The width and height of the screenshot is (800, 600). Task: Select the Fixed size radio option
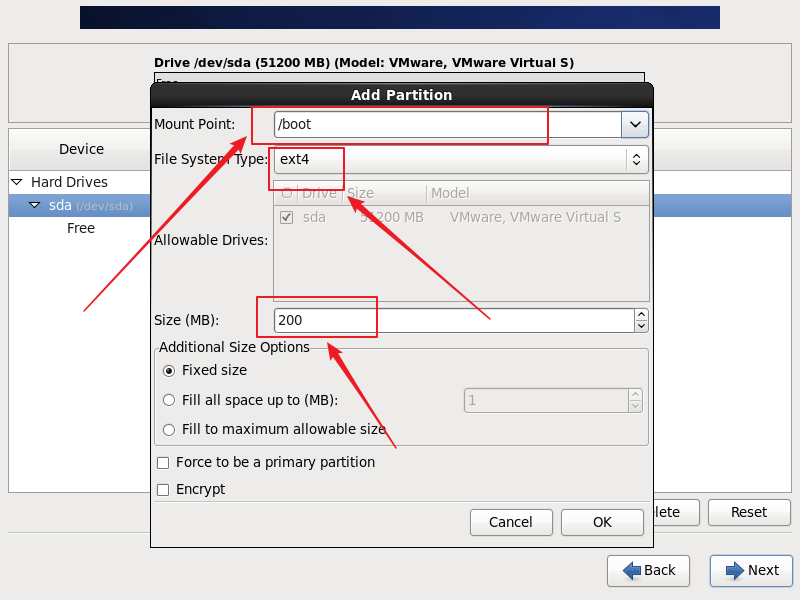(169, 371)
